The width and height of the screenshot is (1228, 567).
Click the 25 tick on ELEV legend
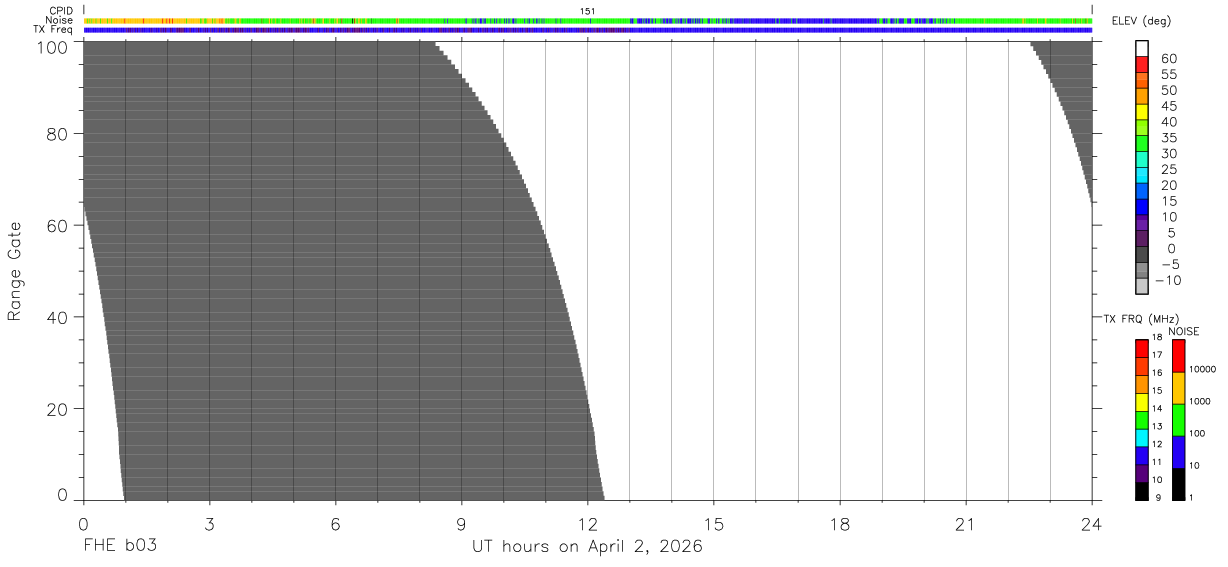[1168, 169]
